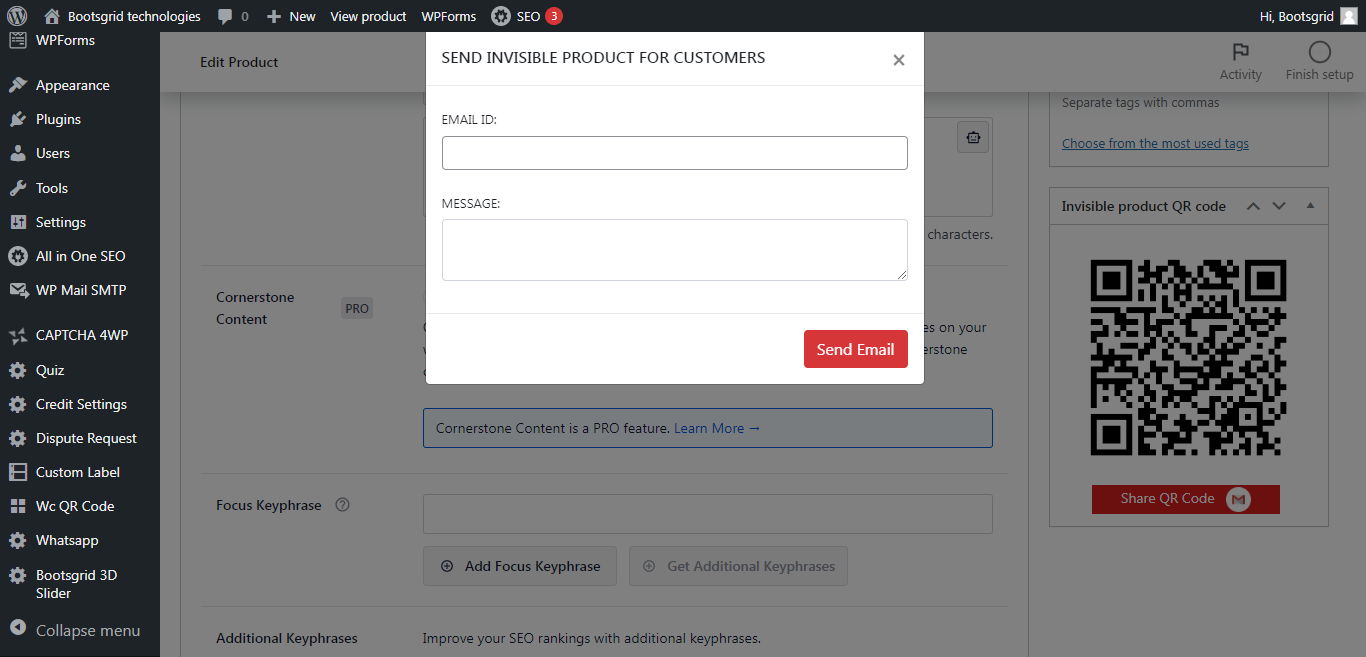The width and height of the screenshot is (1366, 657).
Task: Focus the Message text area
Action: 675,250
